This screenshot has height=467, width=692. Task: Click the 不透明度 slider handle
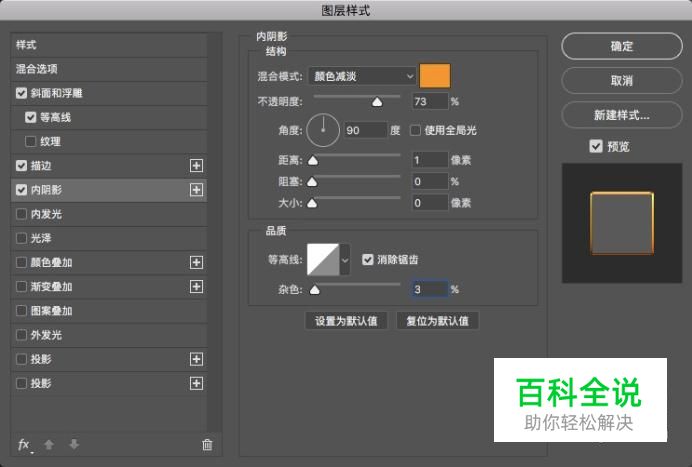pyautogui.click(x=377, y=102)
